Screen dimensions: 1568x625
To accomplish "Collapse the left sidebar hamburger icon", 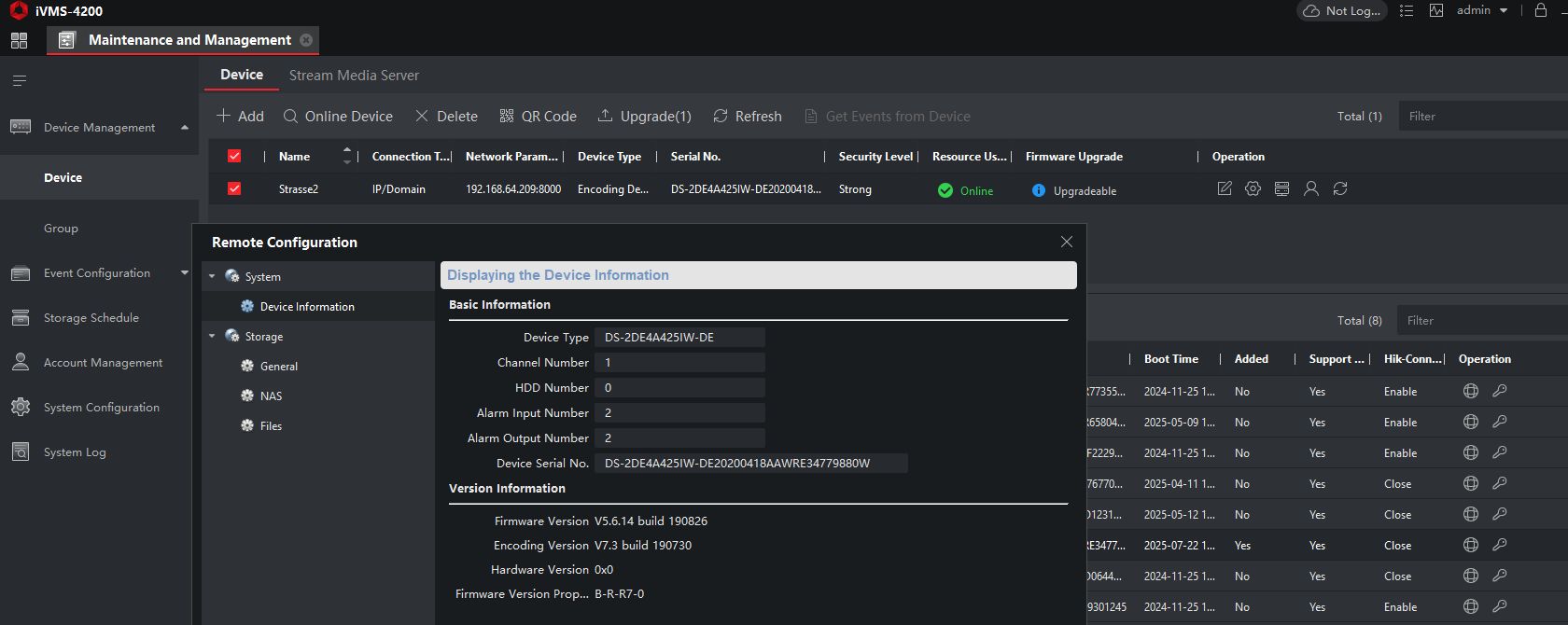I will click(x=19, y=81).
